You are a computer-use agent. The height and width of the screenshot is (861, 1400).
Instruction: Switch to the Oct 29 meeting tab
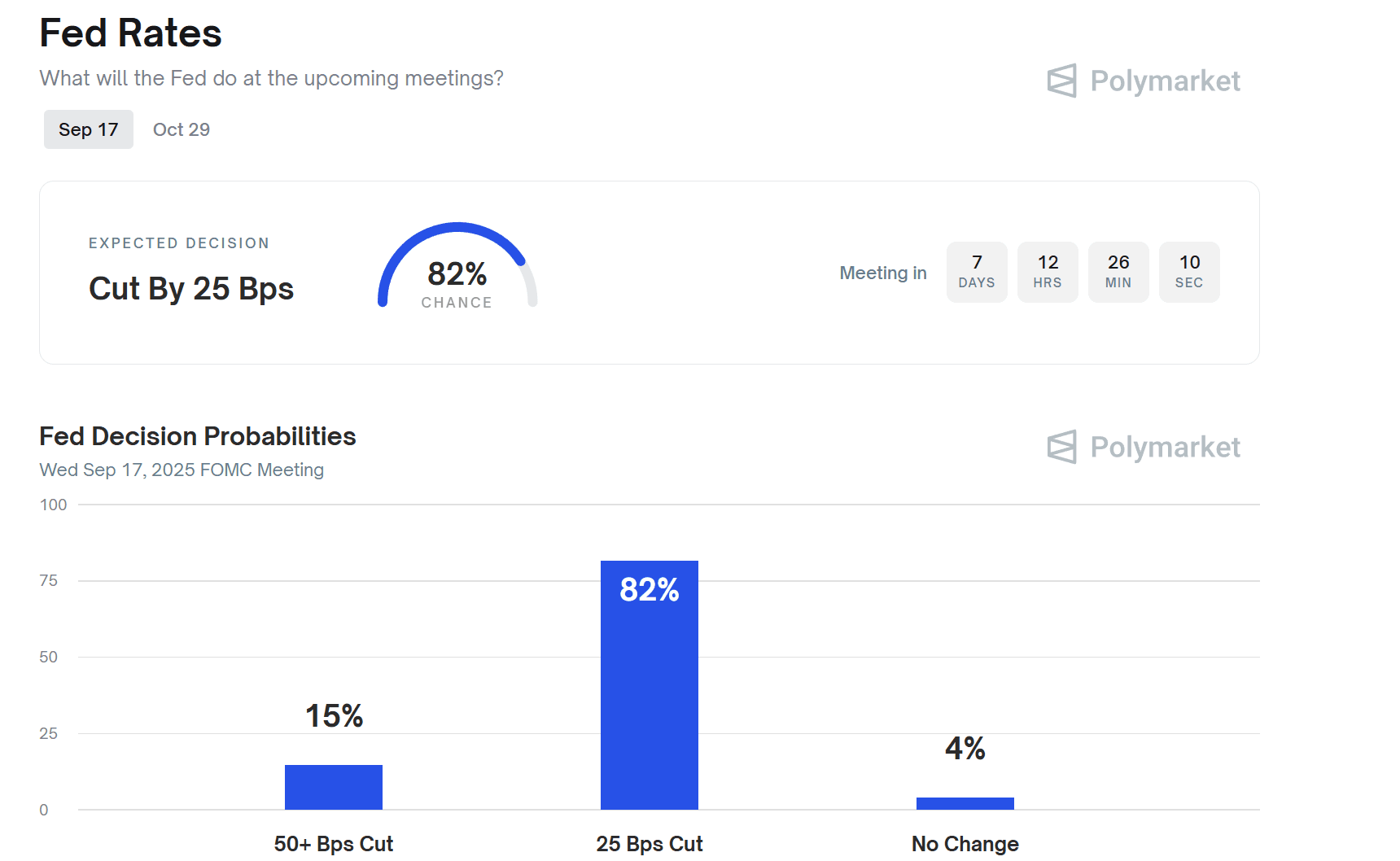pyautogui.click(x=182, y=129)
